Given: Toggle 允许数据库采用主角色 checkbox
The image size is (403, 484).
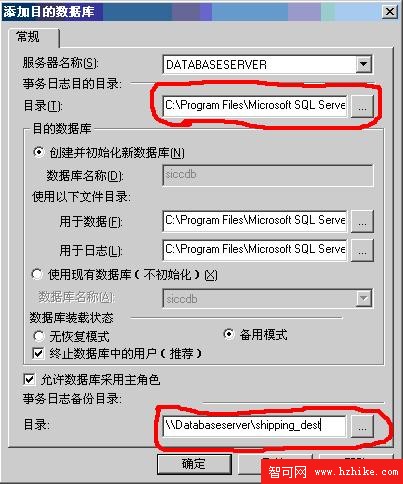Looking at the screenshot, I should coord(29,379).
